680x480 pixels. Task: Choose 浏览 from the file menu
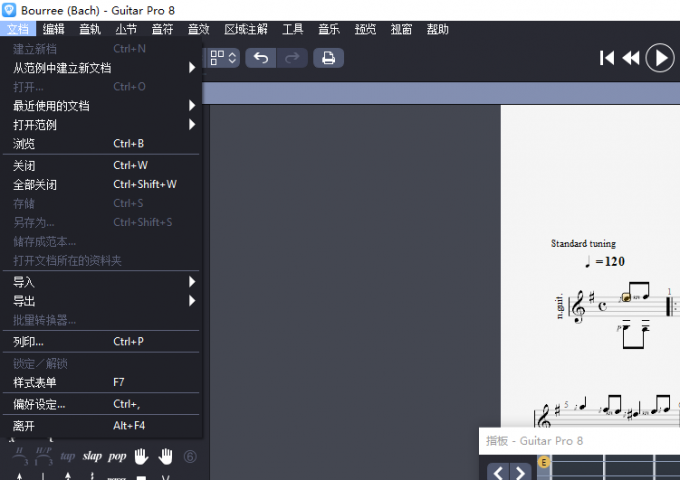(100, 144)
